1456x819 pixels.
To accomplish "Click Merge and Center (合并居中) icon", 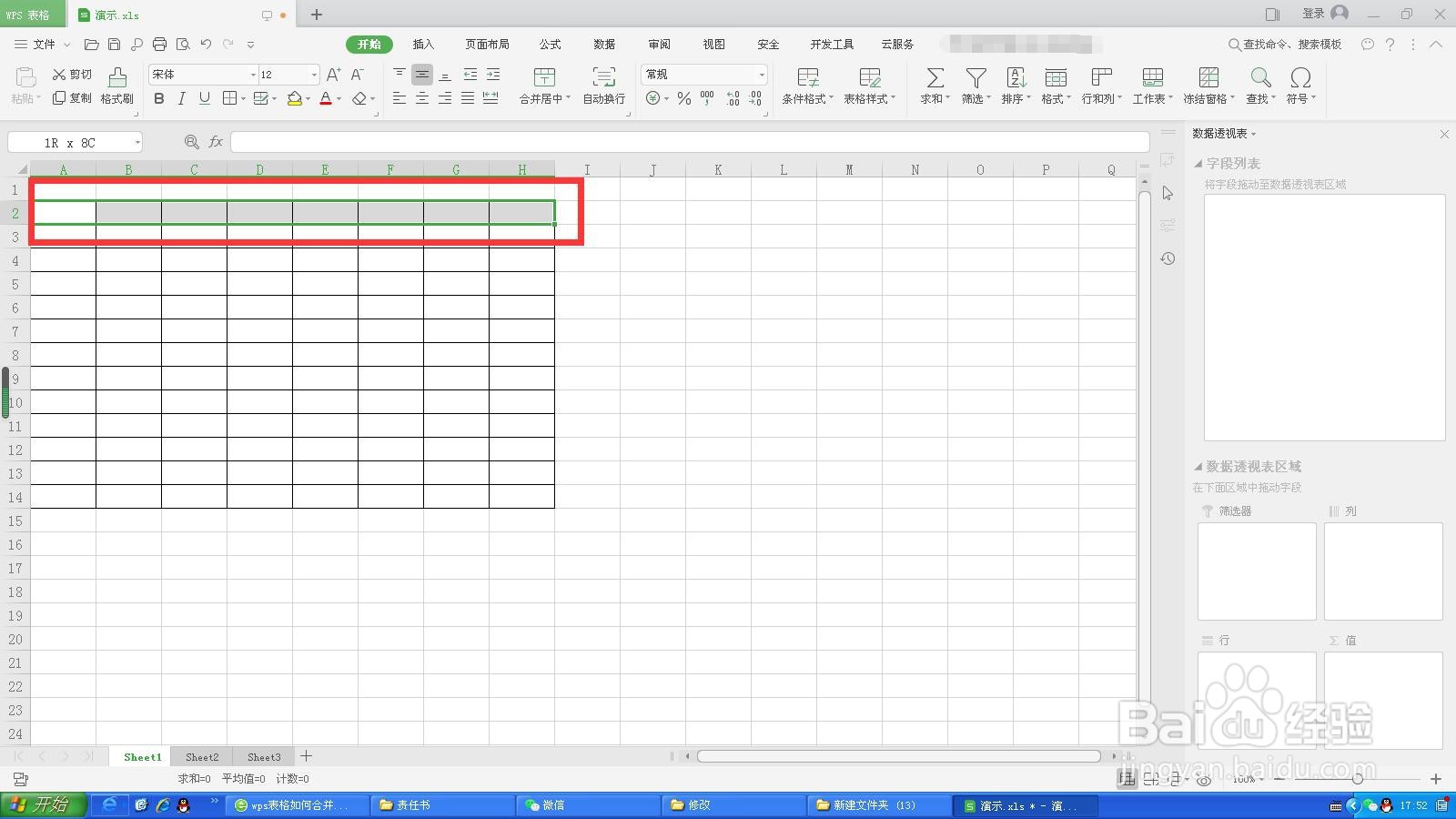I will [544, 77].
